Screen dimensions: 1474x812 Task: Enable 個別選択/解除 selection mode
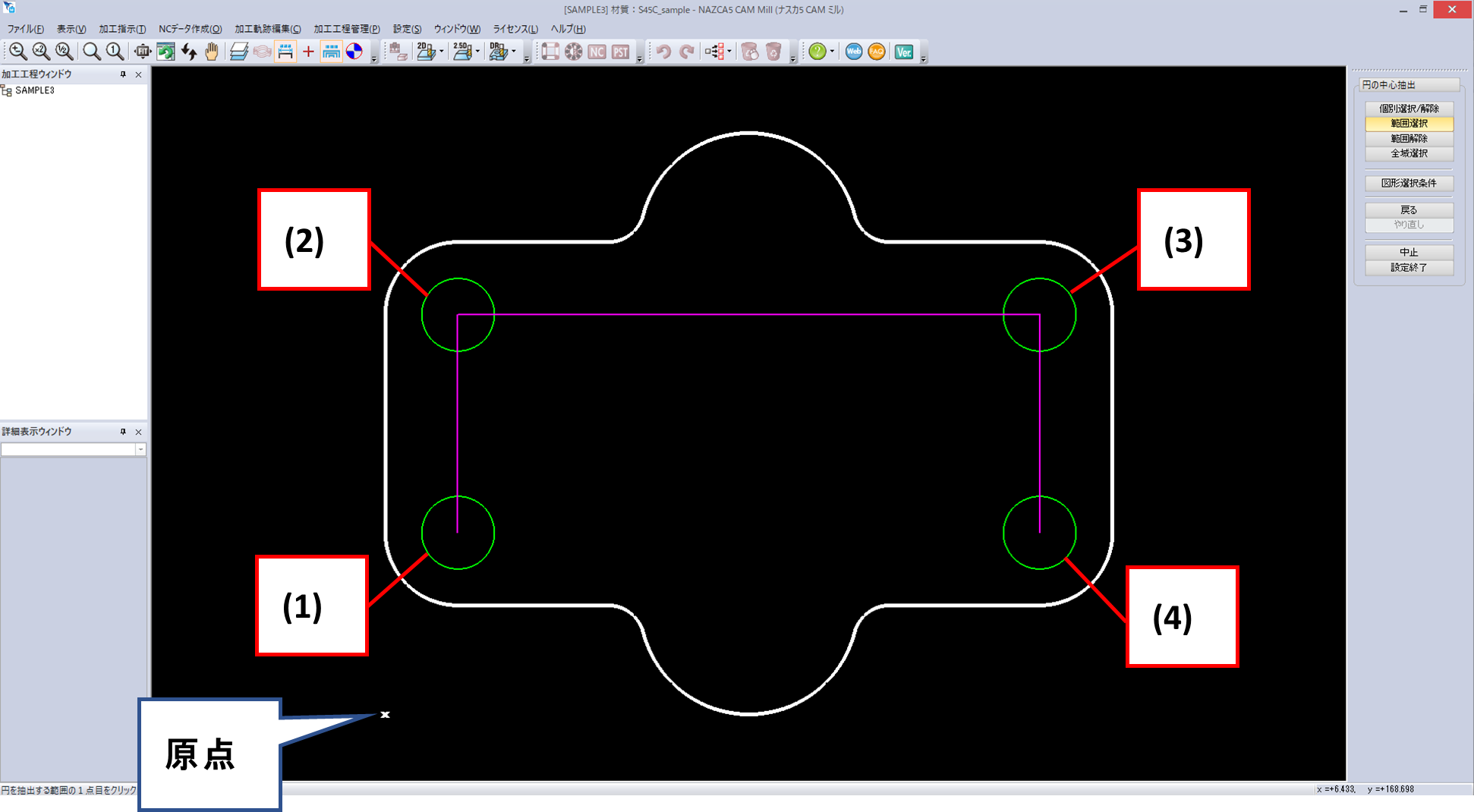tap(1408, 109)
